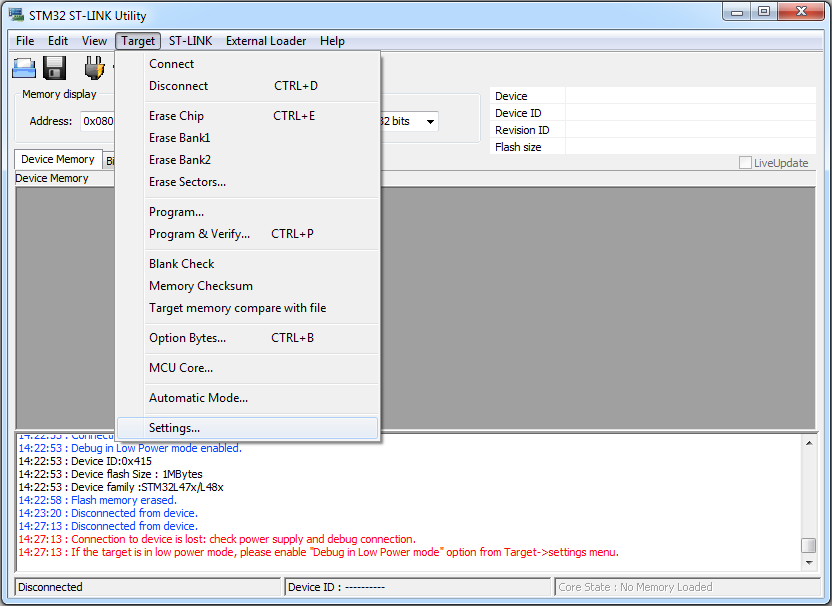Click the Device Memory header above the grid
The width and height of the screenshot is (832, 606).
51,178
